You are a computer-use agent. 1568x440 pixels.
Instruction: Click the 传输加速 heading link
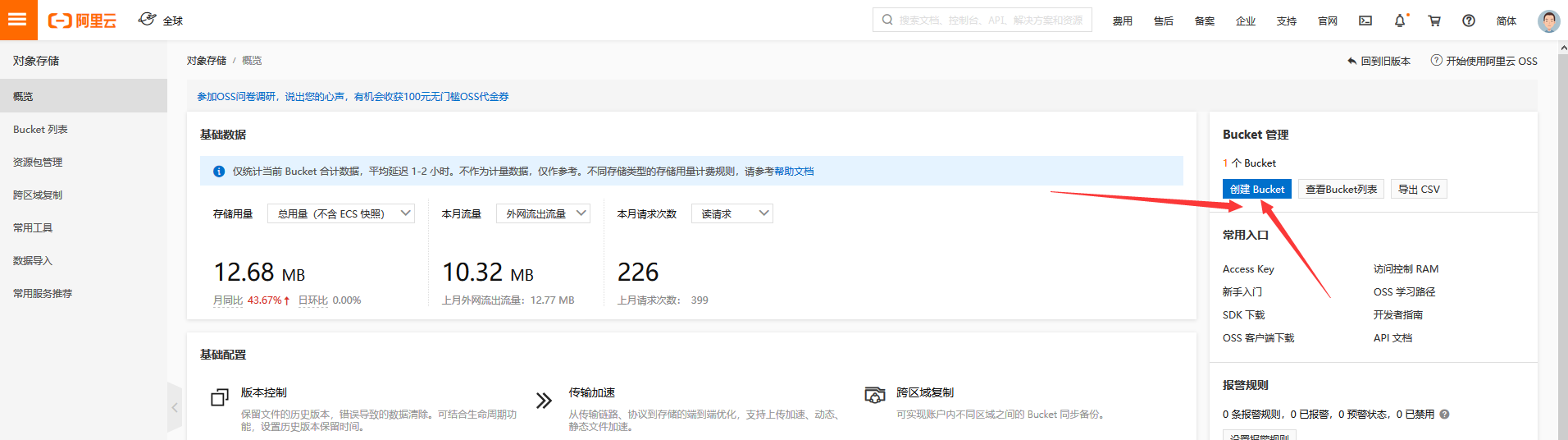point(592,393)
